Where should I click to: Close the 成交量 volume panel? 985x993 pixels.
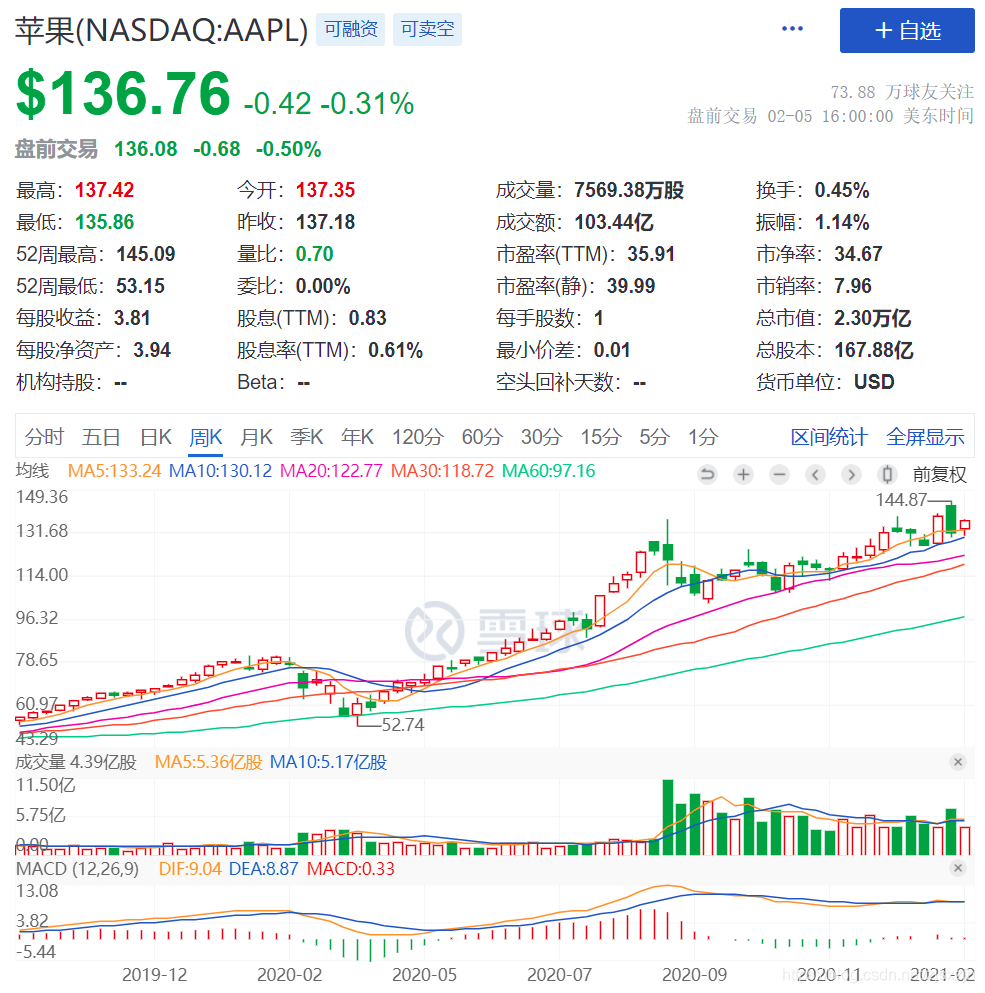click(x=958, y=762)
